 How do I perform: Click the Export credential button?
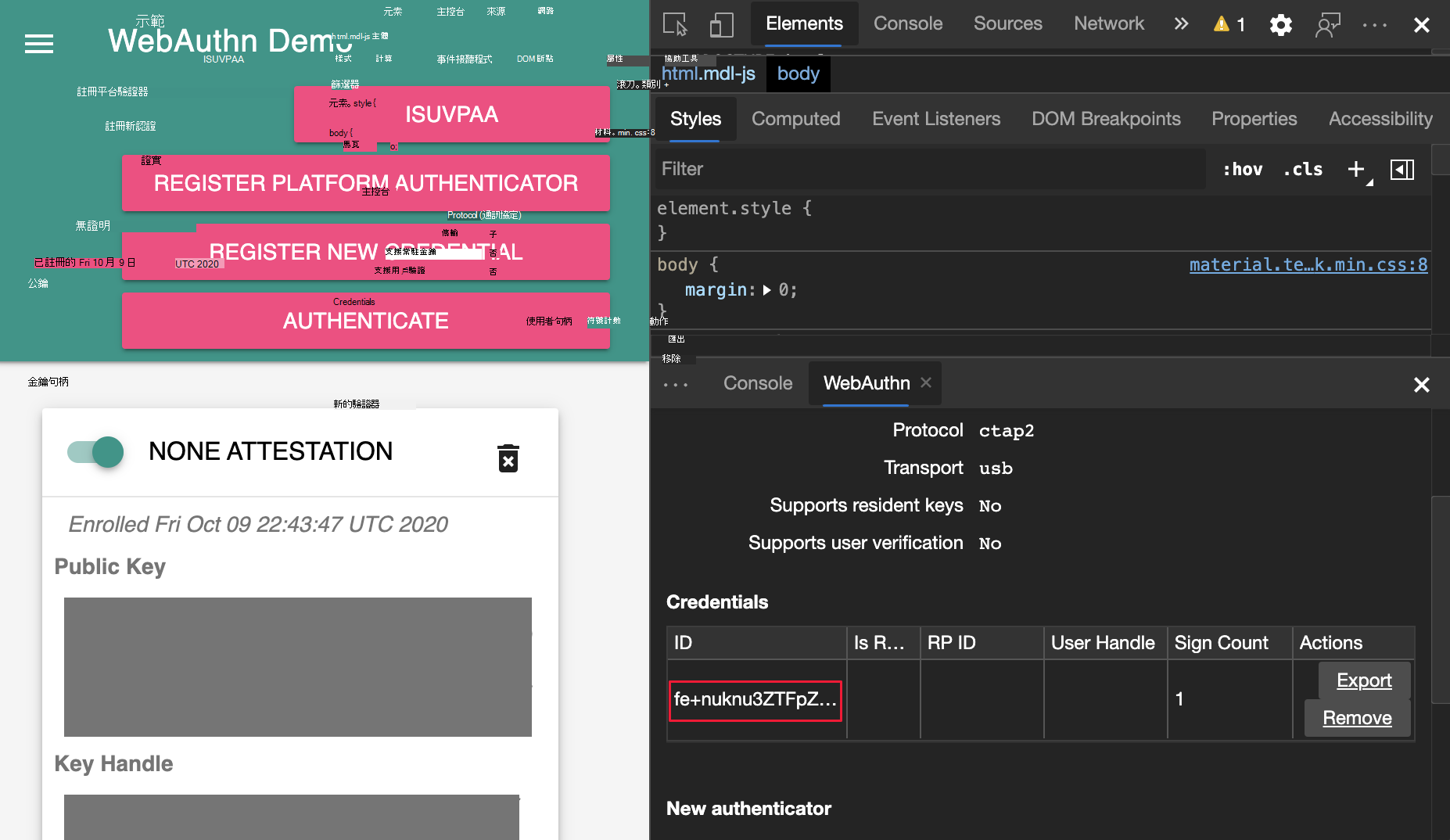[1364, 680]
